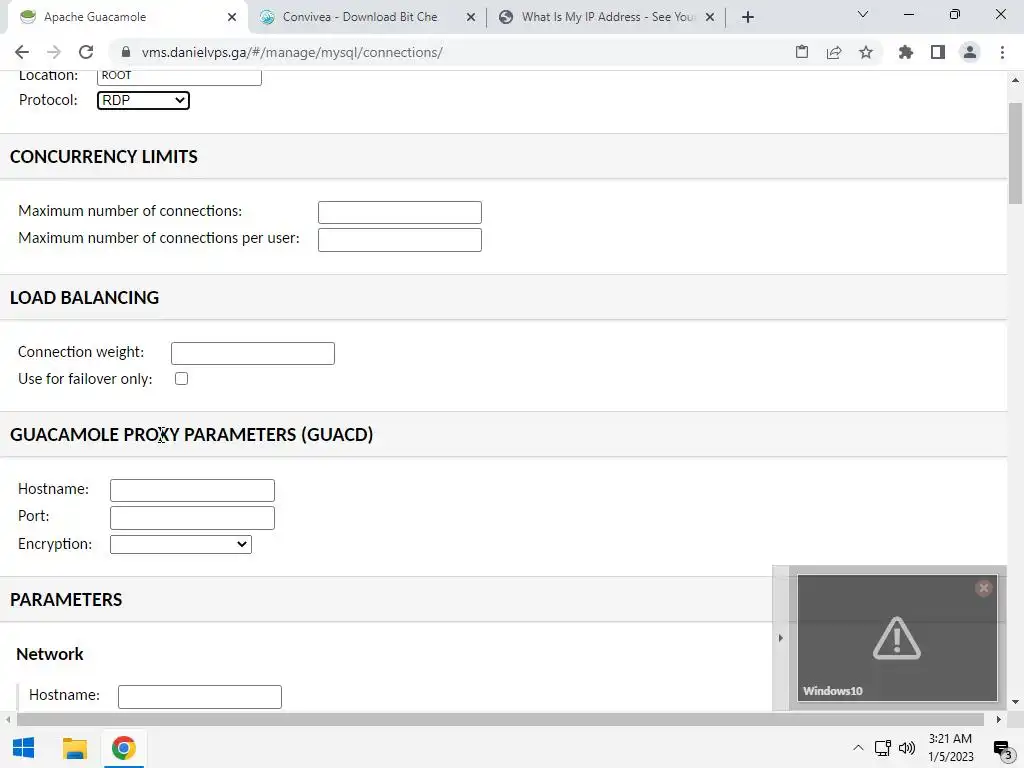Click the horizontal scroll left arrow
1024x768 pixels.
pyautogui.click(x=8, y=720)
